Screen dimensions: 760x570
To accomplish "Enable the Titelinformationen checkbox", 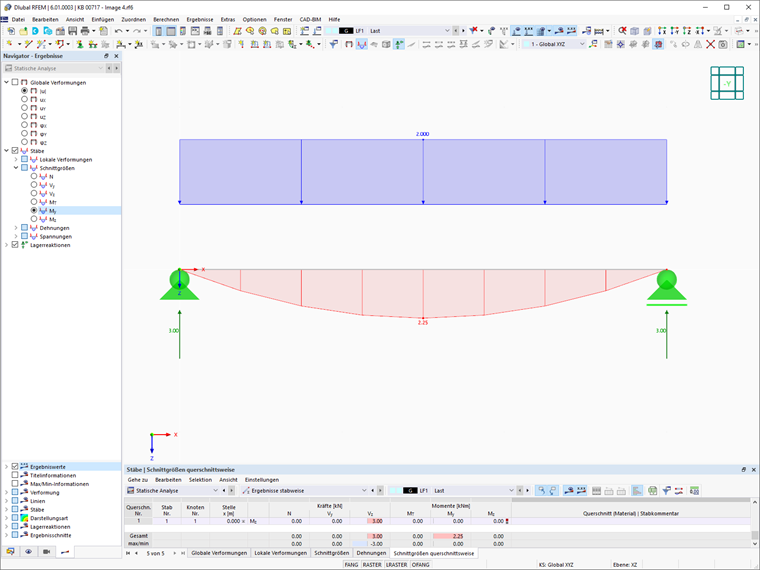I will [15, 475].
